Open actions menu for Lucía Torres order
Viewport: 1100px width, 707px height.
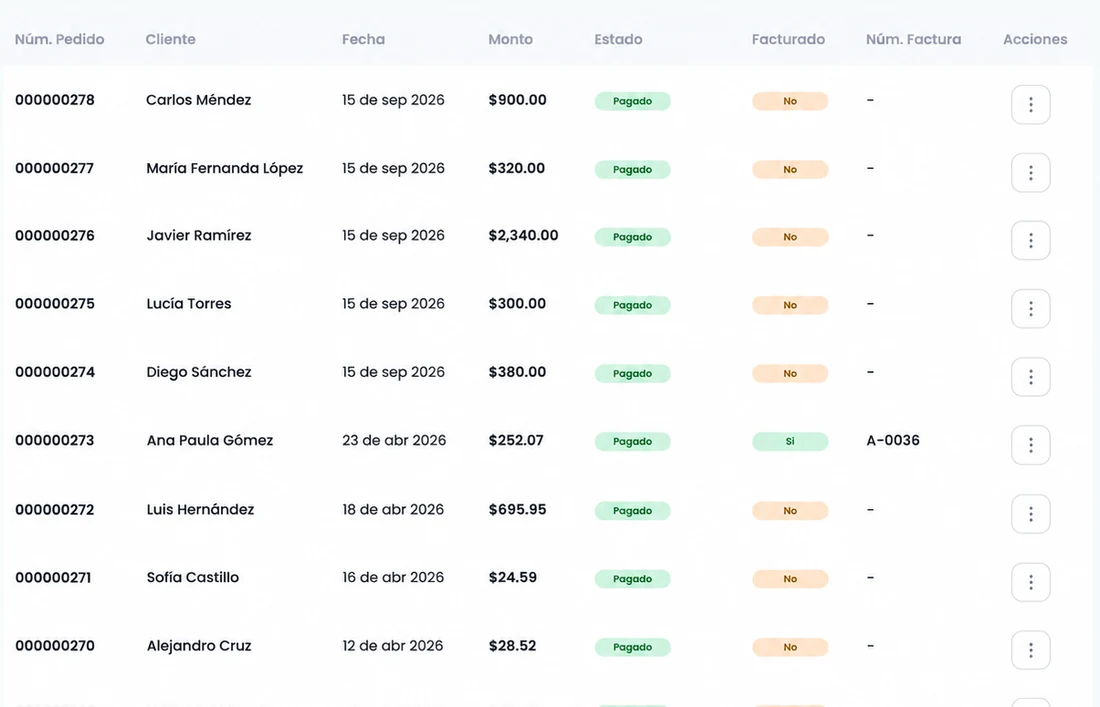tap(1031, 309)
